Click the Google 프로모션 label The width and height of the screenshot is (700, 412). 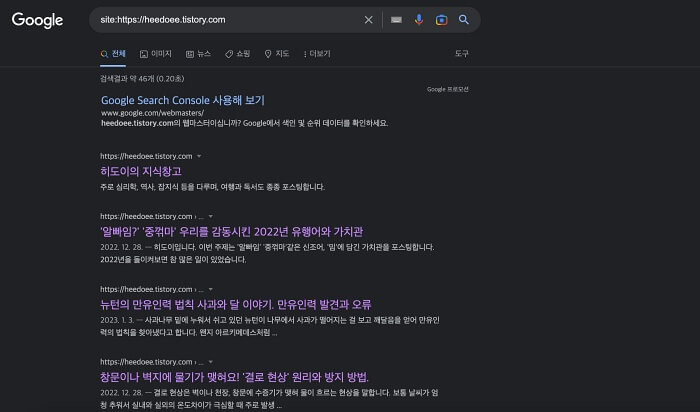447,89
